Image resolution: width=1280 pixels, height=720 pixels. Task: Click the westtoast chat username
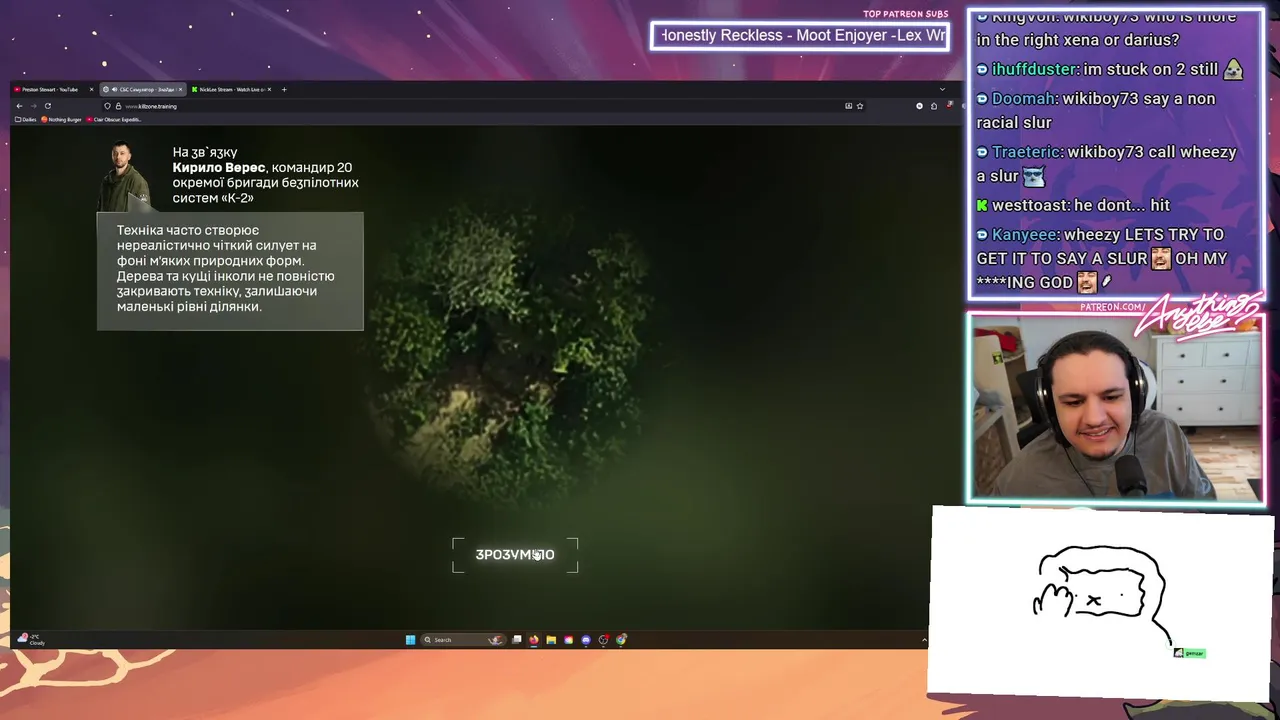1030,205
